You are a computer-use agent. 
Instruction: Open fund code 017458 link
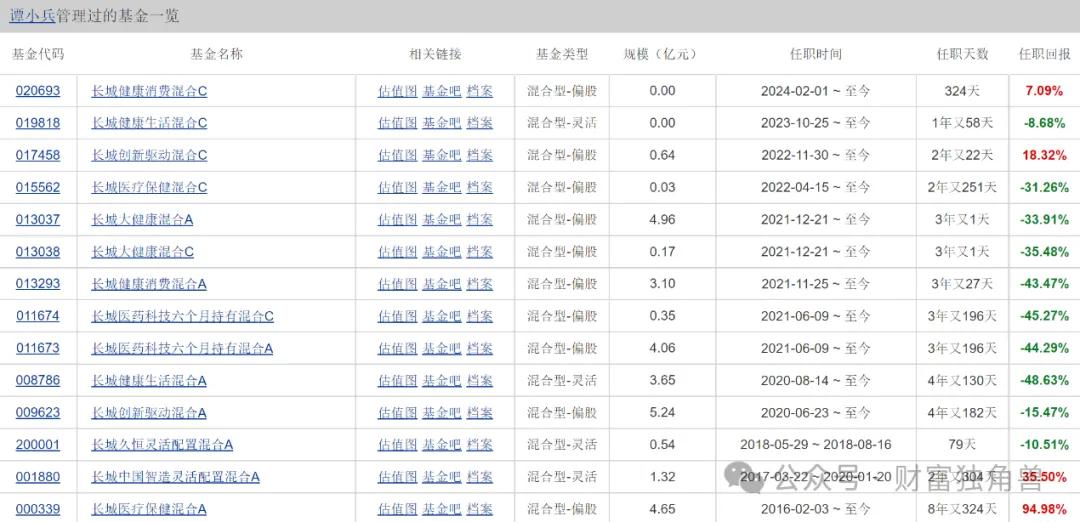38,156
